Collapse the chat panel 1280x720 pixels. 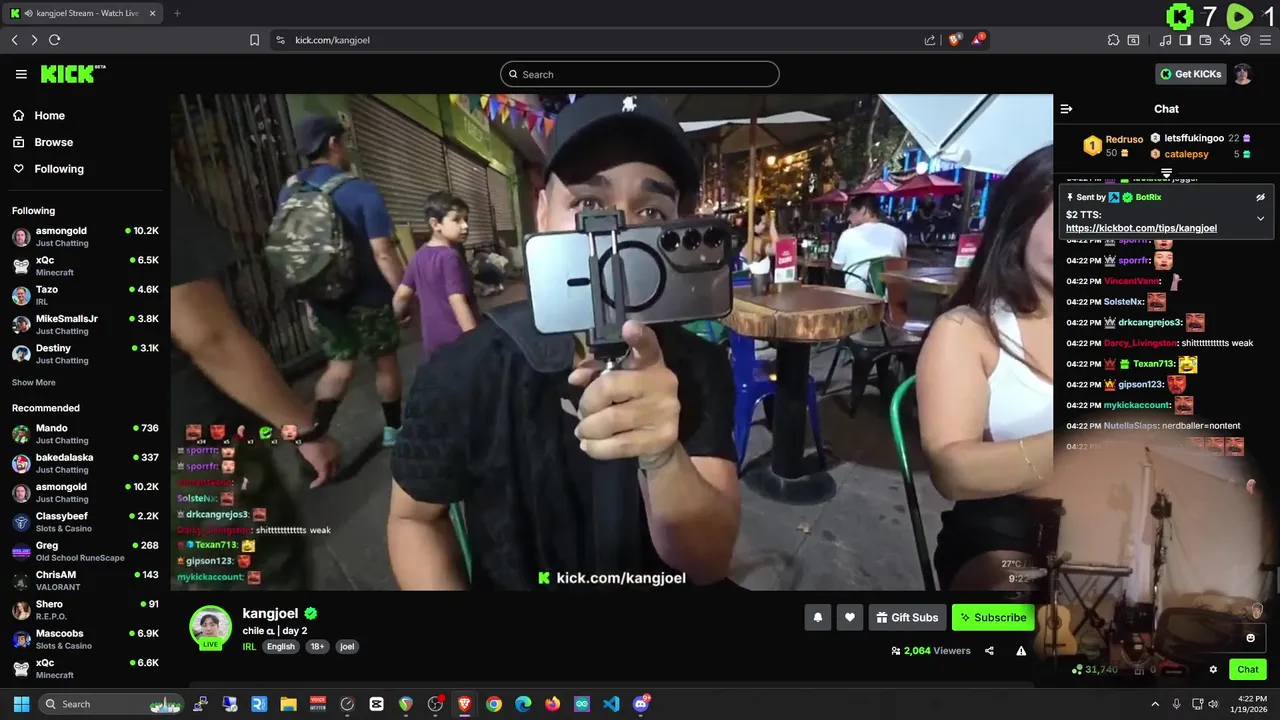(x=1066, y=109)
